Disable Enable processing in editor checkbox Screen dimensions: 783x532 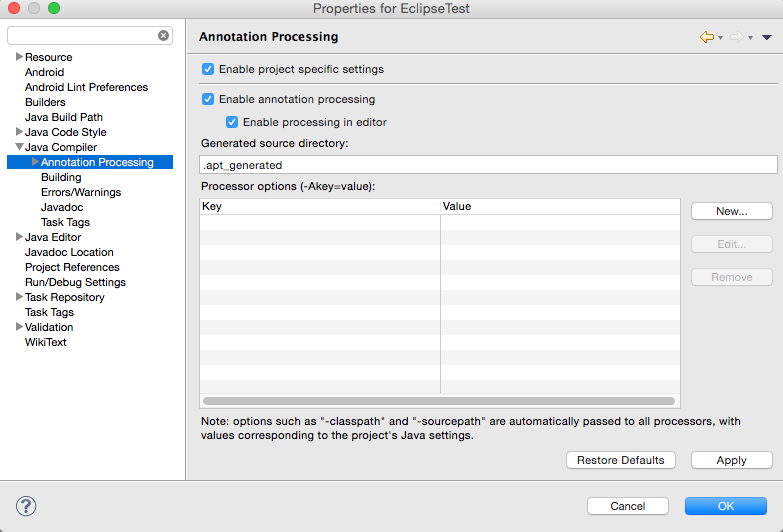[x=232, y=122]
